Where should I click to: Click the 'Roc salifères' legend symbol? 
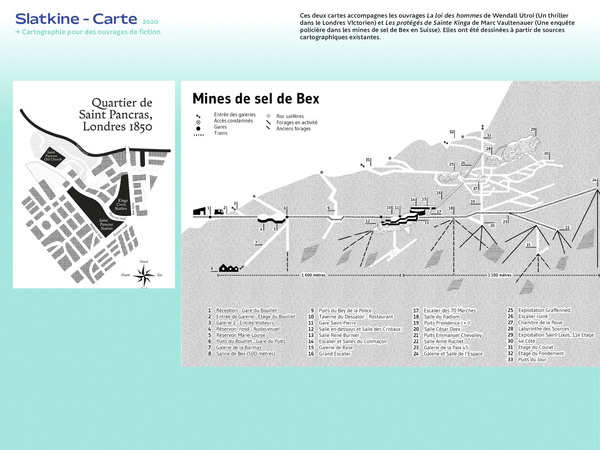pos(268,116)
